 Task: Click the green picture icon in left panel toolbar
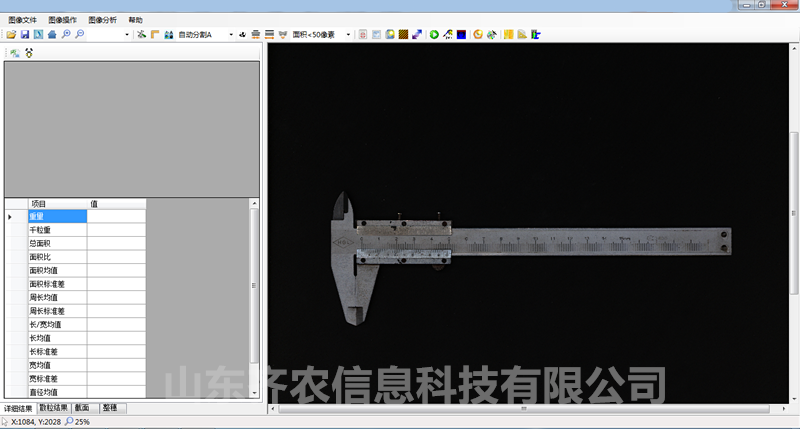tap(15, 53)
